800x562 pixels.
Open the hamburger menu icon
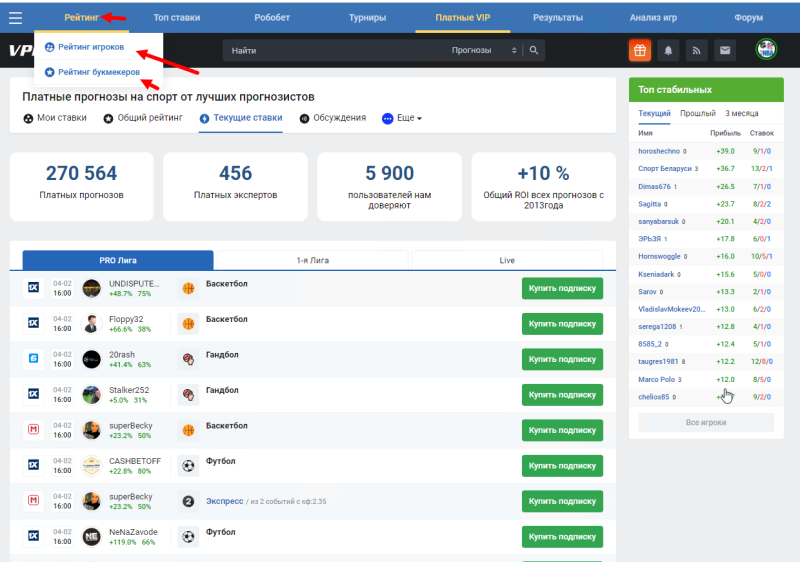[15, 17]
